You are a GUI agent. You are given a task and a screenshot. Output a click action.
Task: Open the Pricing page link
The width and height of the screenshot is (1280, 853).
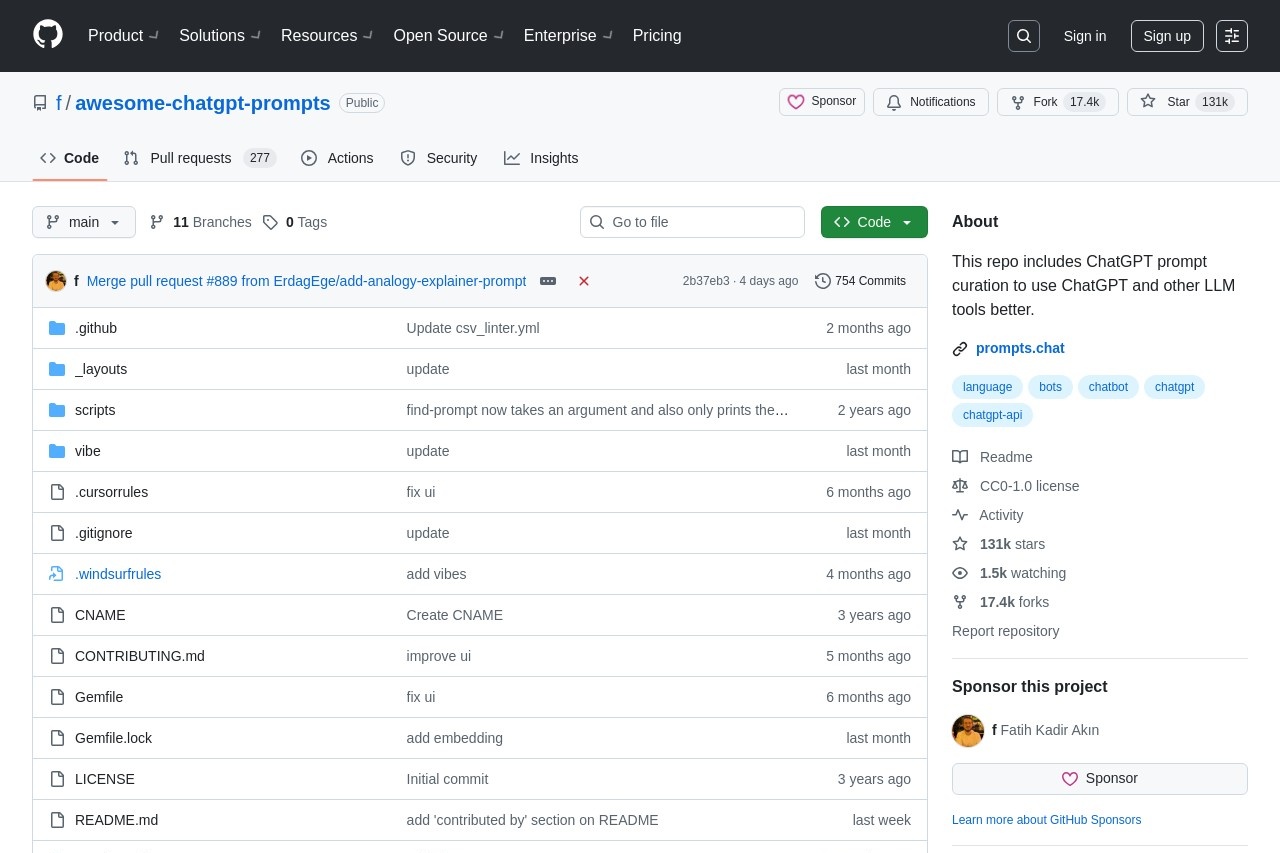(657, 36)
